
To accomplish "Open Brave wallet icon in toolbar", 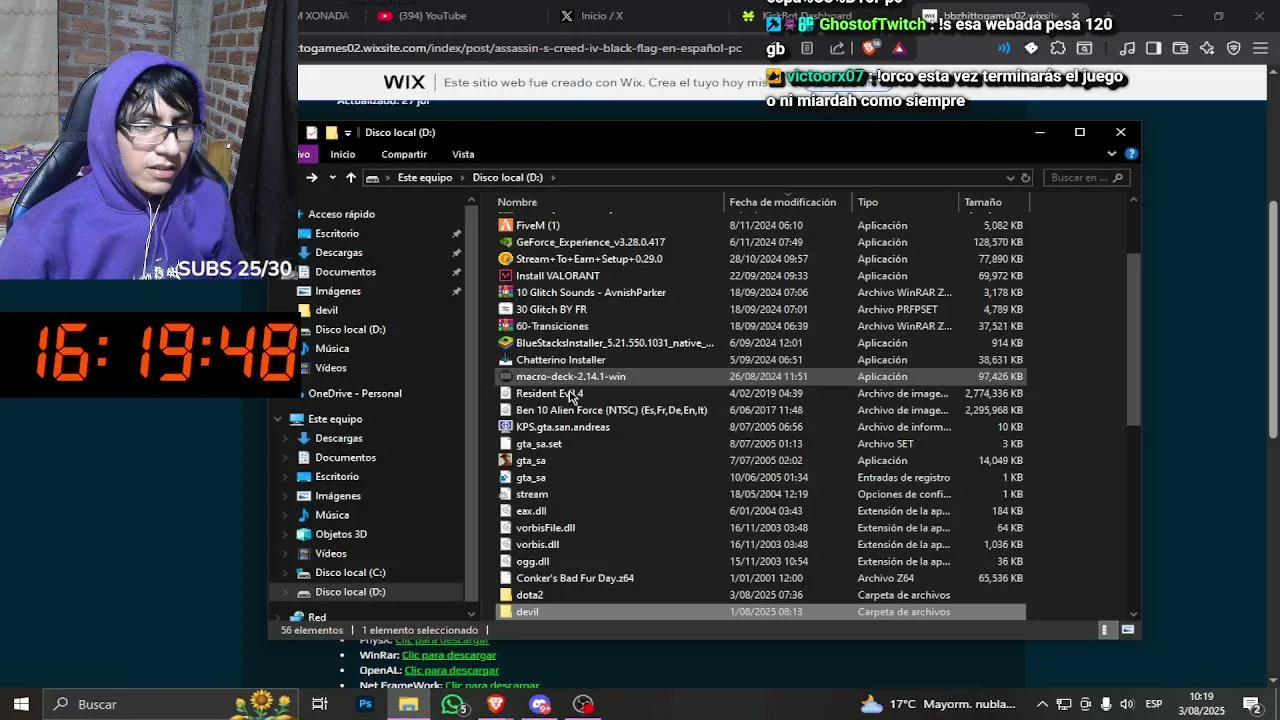I will (1180, 48).
